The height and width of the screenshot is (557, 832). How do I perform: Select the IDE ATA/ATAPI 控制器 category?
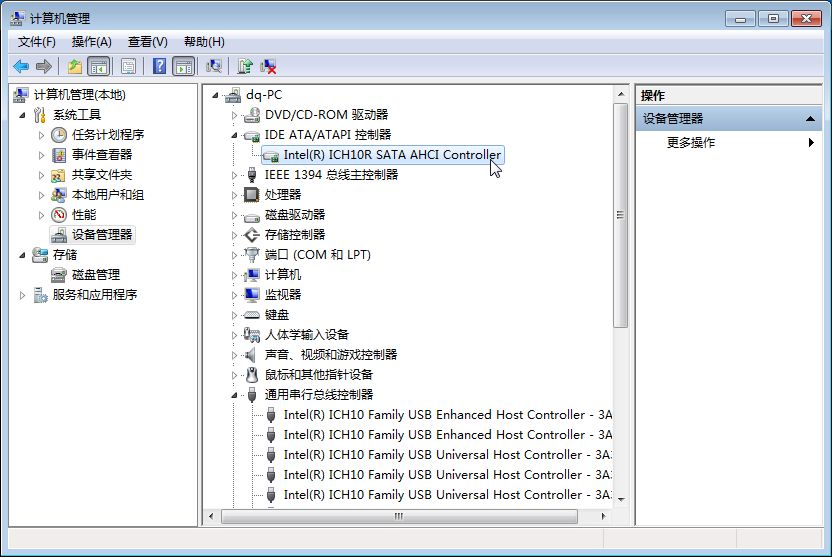click(328, 135)
